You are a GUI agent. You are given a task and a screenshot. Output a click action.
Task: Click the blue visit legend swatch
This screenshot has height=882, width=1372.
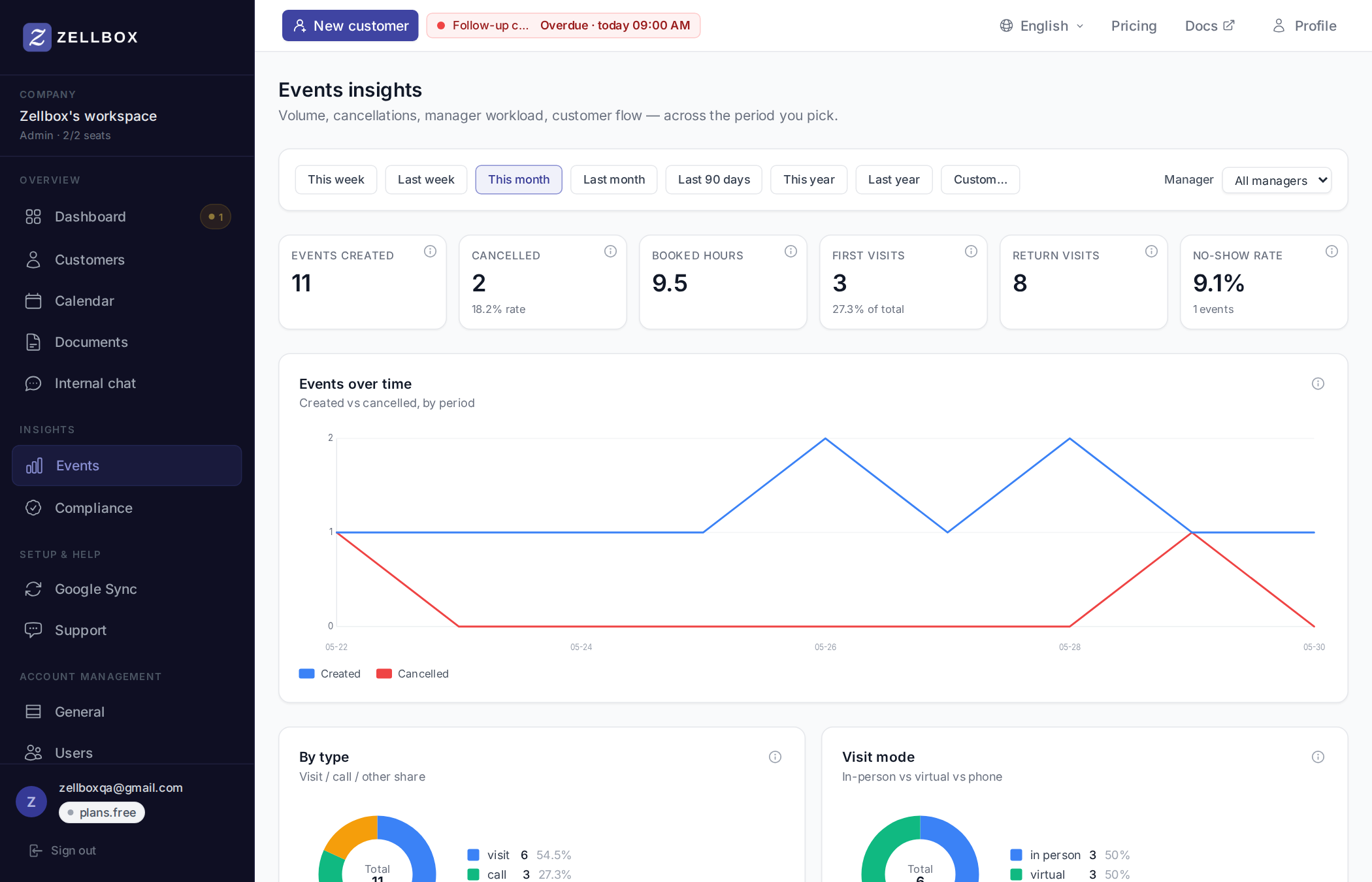(x=474, y=855)
